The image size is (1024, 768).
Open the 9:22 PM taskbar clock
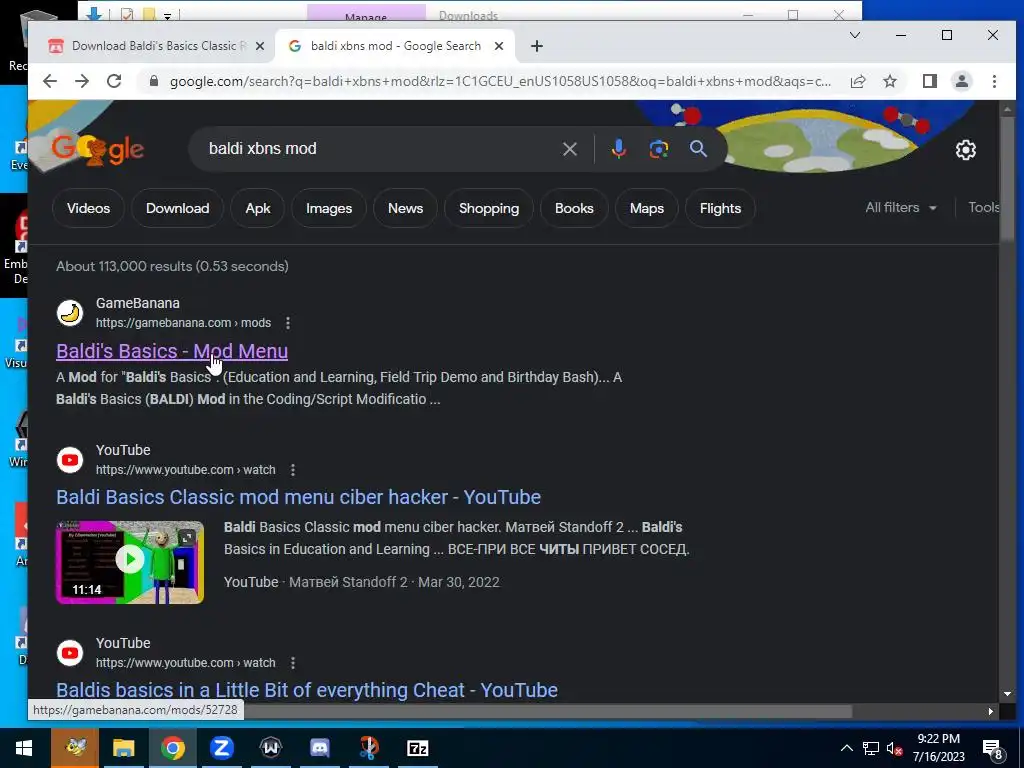click(x=938, y=748)
